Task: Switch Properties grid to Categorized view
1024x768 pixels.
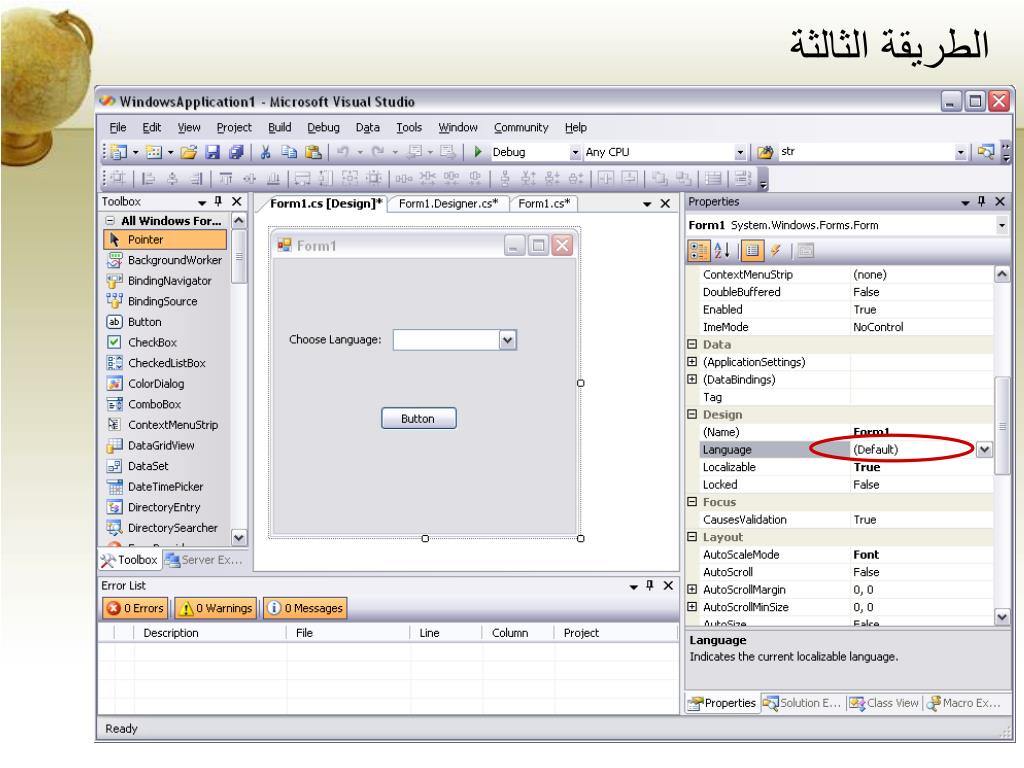Action: pos(698,251)
